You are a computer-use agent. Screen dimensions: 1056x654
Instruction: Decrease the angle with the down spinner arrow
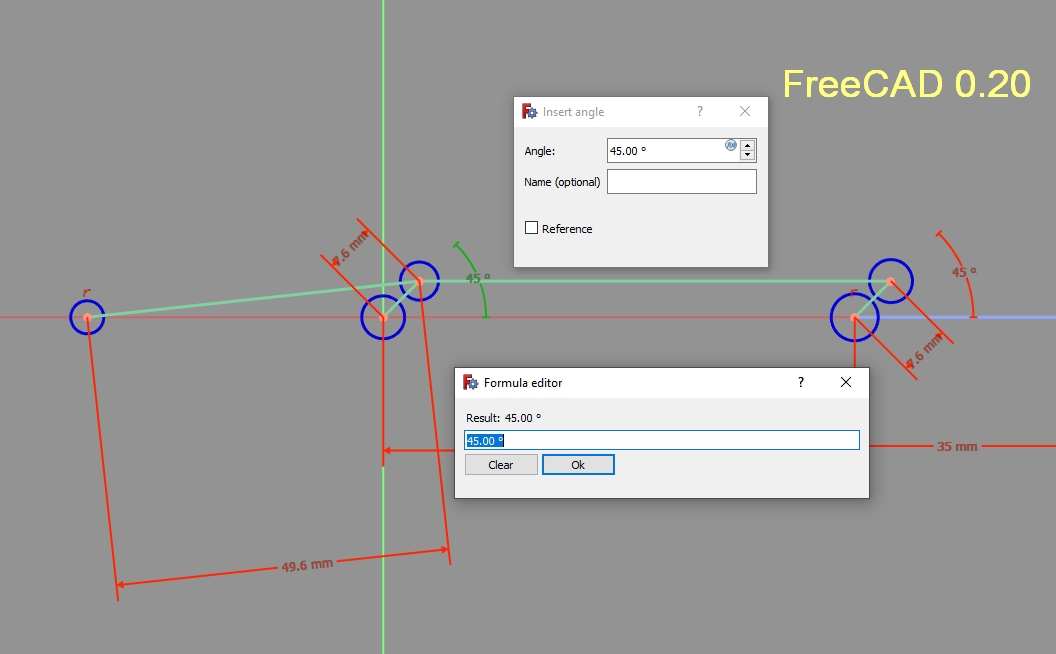point(748,156)
